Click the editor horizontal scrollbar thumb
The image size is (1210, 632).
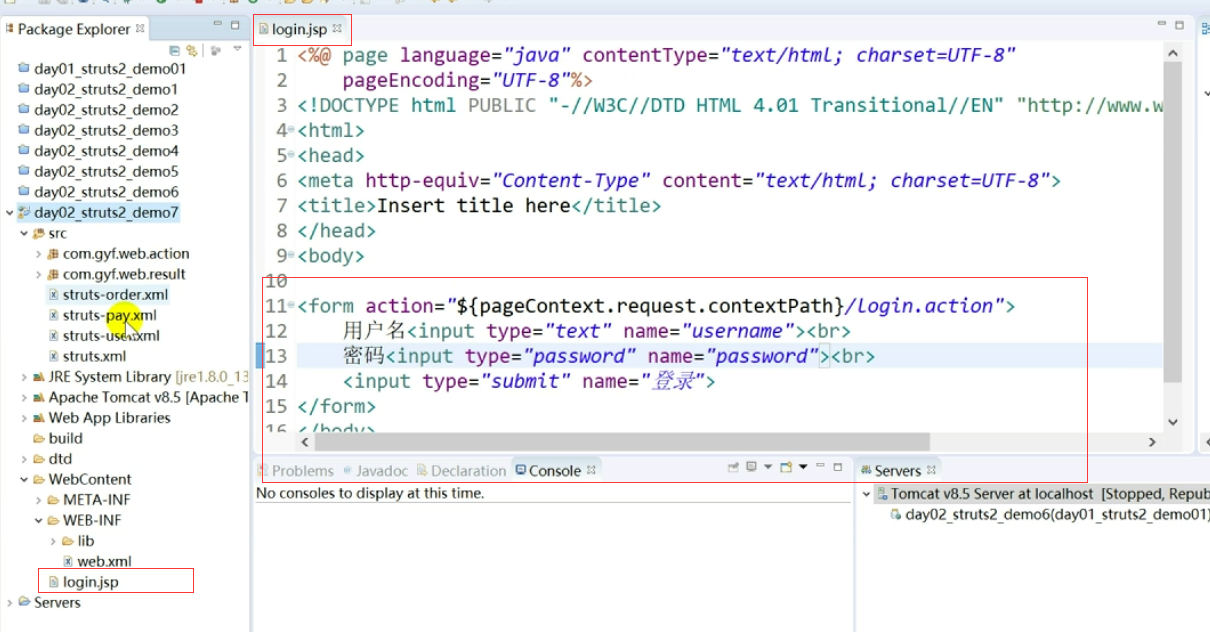click(x=622, y=441)
